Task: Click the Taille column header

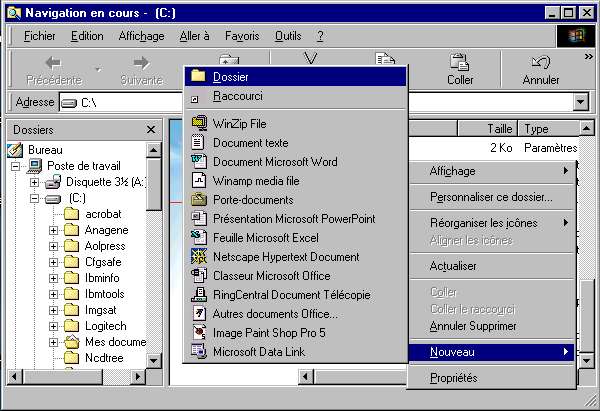Action: pos(498,129)
